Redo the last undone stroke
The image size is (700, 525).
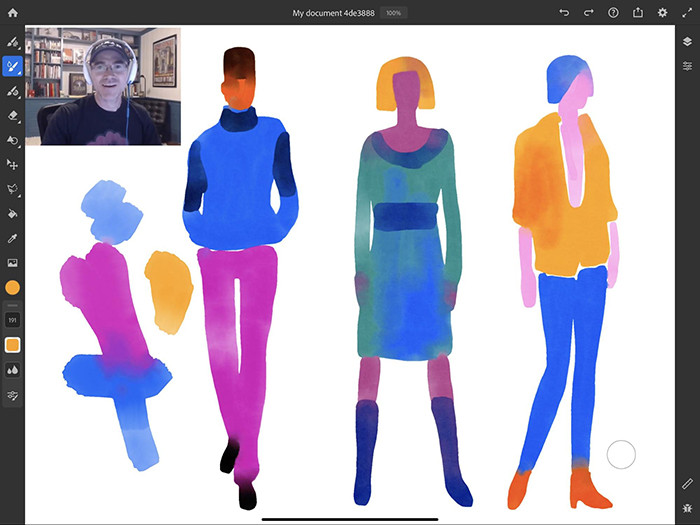tap(589, 13)
